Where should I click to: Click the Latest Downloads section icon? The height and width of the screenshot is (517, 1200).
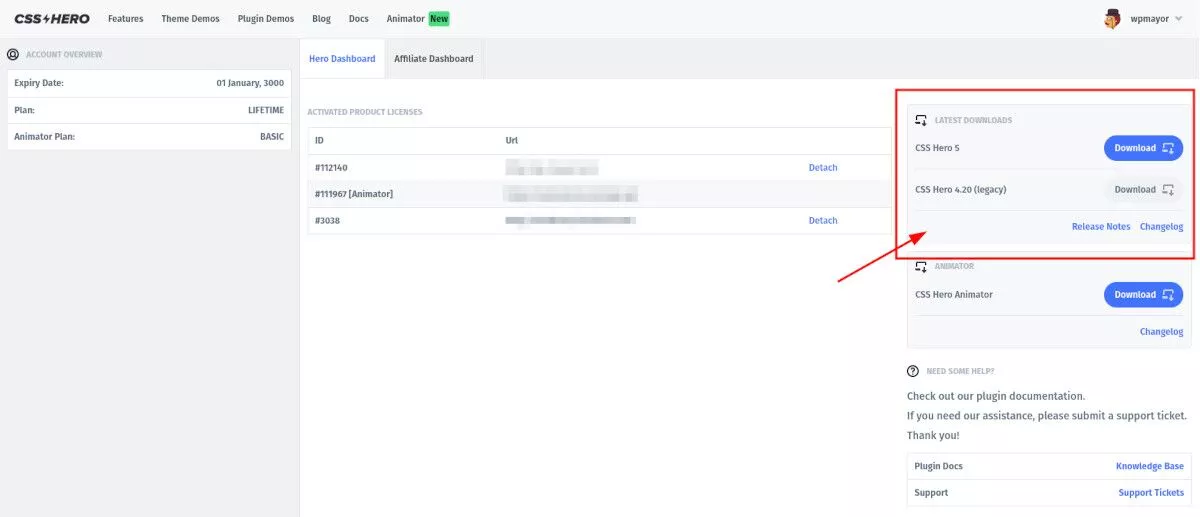coord(921,120)
